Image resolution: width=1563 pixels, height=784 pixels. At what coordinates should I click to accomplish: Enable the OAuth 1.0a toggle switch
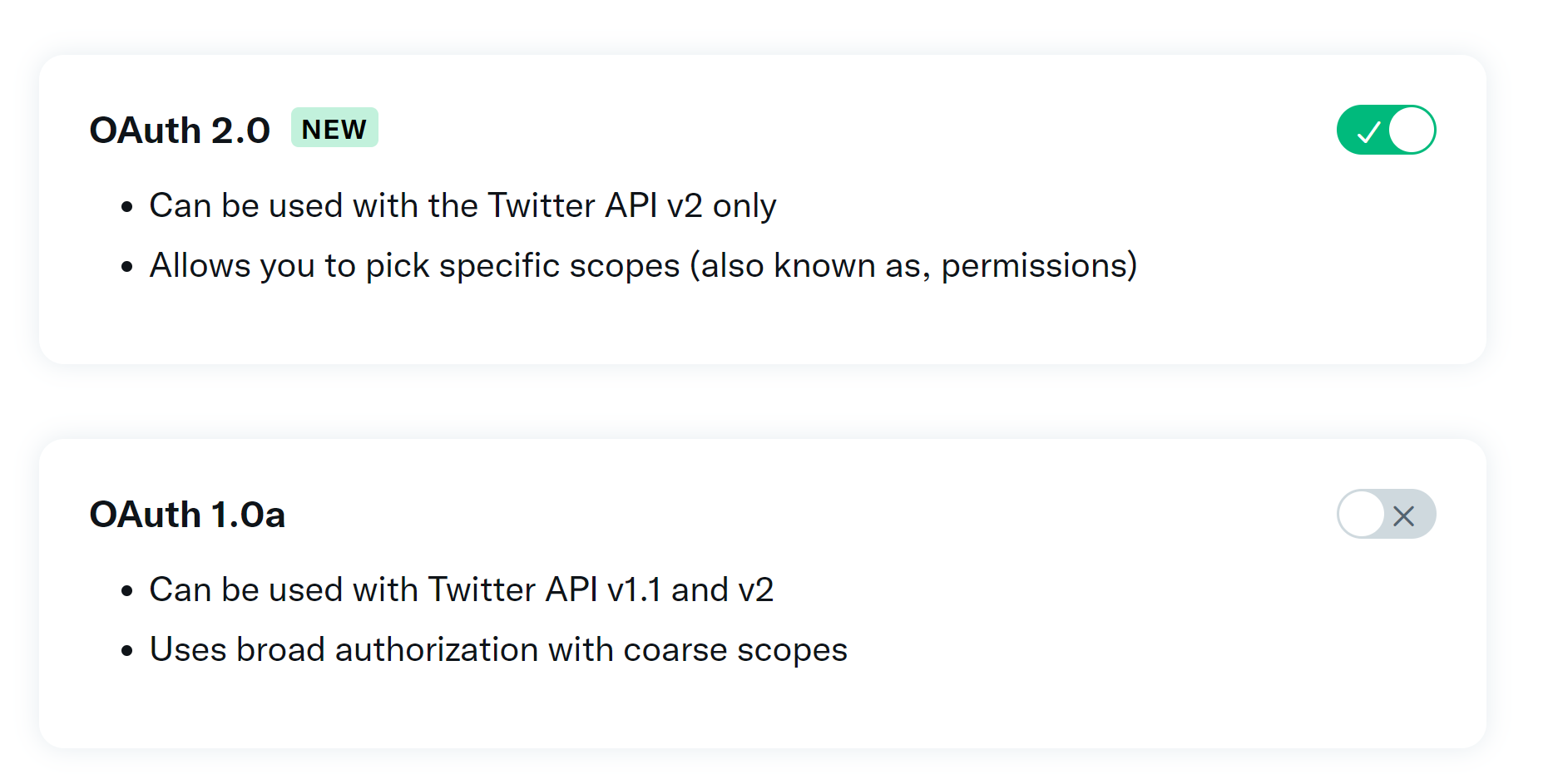point(1386,514)
